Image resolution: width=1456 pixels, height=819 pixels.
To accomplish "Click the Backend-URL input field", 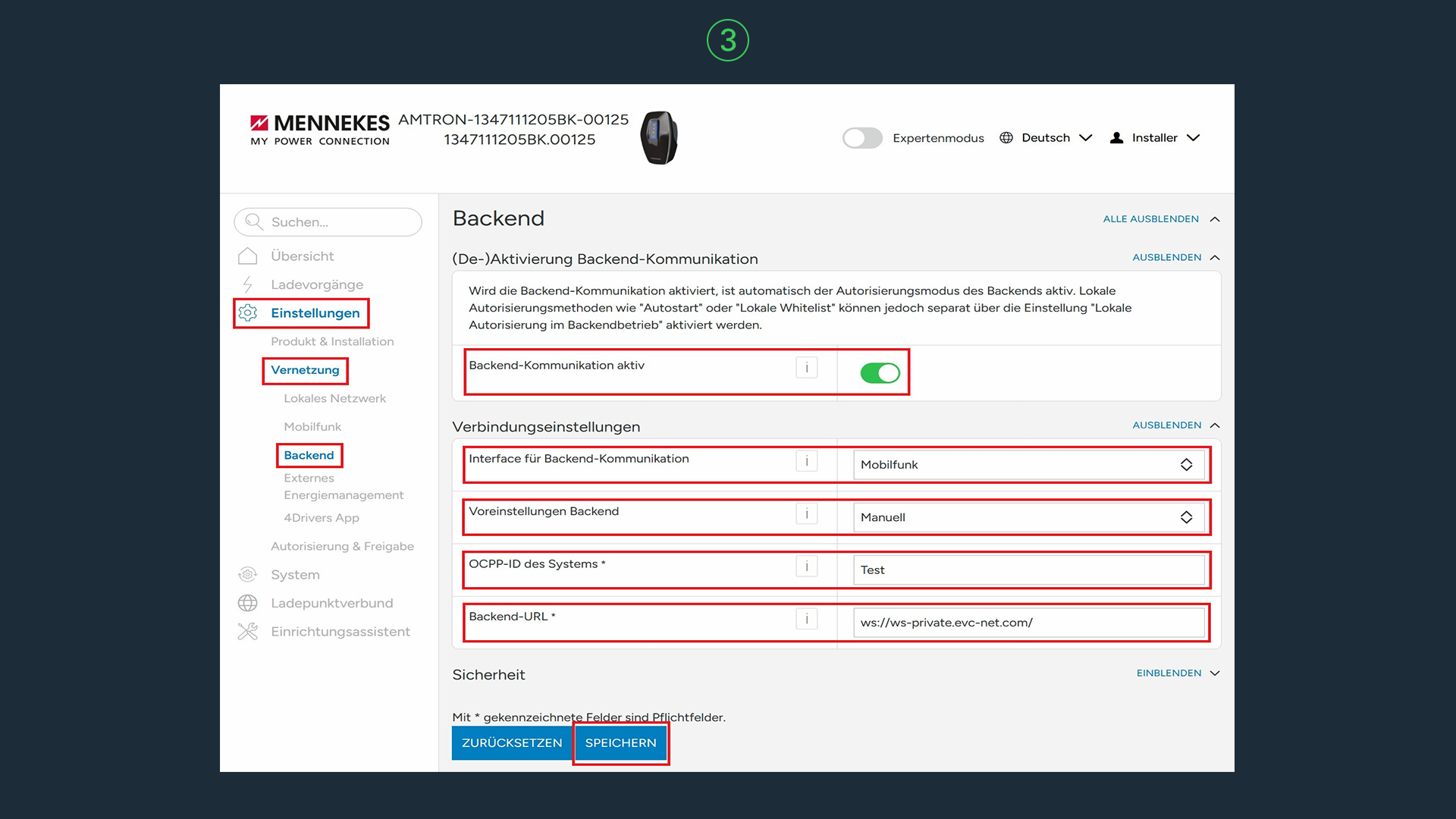I will click(1028, 623).
